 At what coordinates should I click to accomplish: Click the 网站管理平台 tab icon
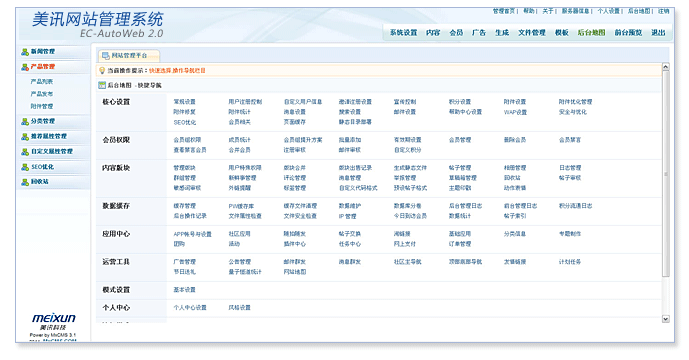click(x=105, y=56)
